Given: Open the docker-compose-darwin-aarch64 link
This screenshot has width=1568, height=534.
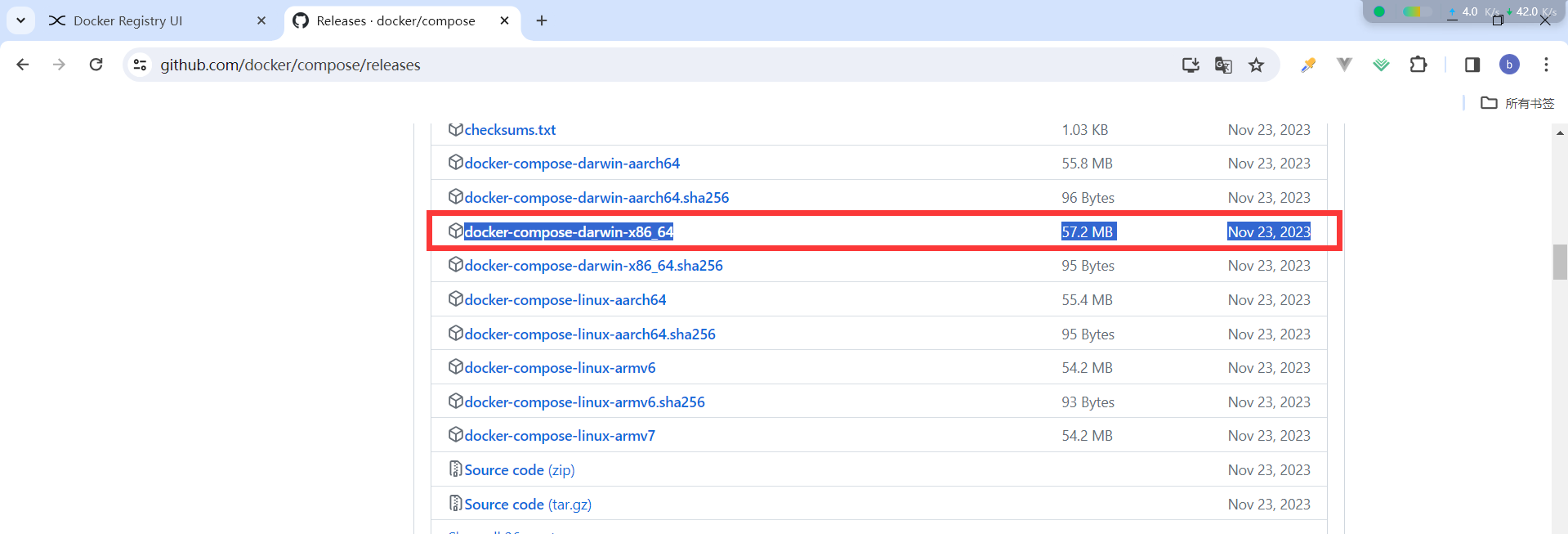Looking at the screenshot, I should coord(572,164).
